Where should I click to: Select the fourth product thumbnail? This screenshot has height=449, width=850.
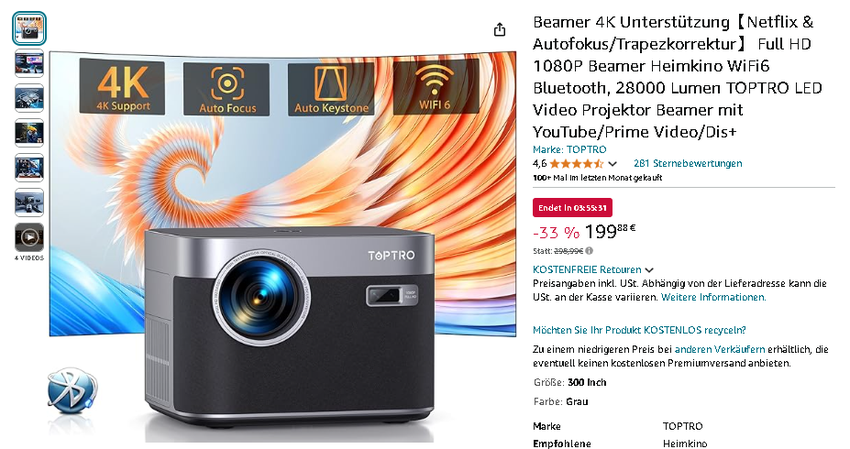click(29, 133)
